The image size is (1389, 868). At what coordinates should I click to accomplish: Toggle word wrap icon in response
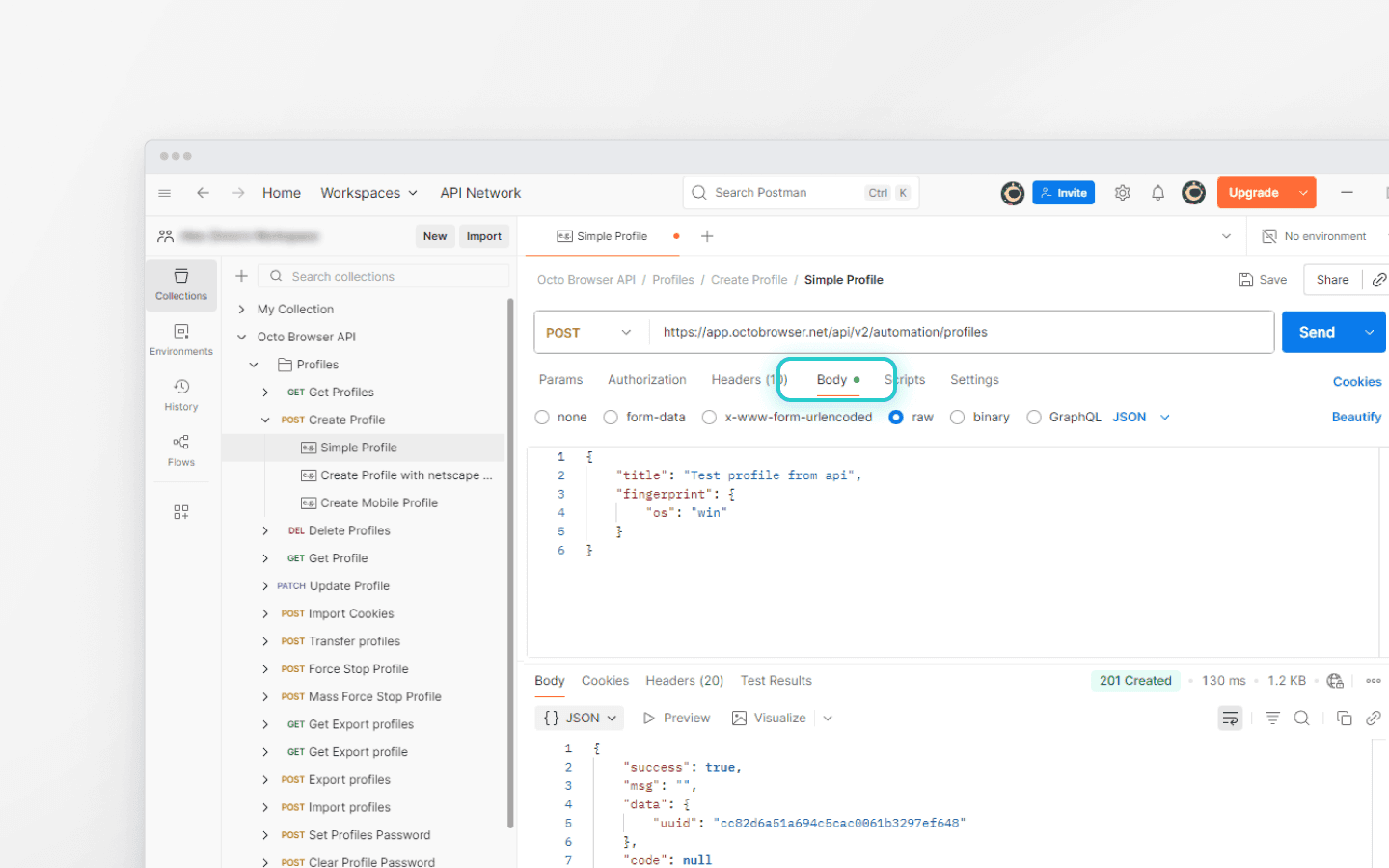click(x=1230, y=718)
